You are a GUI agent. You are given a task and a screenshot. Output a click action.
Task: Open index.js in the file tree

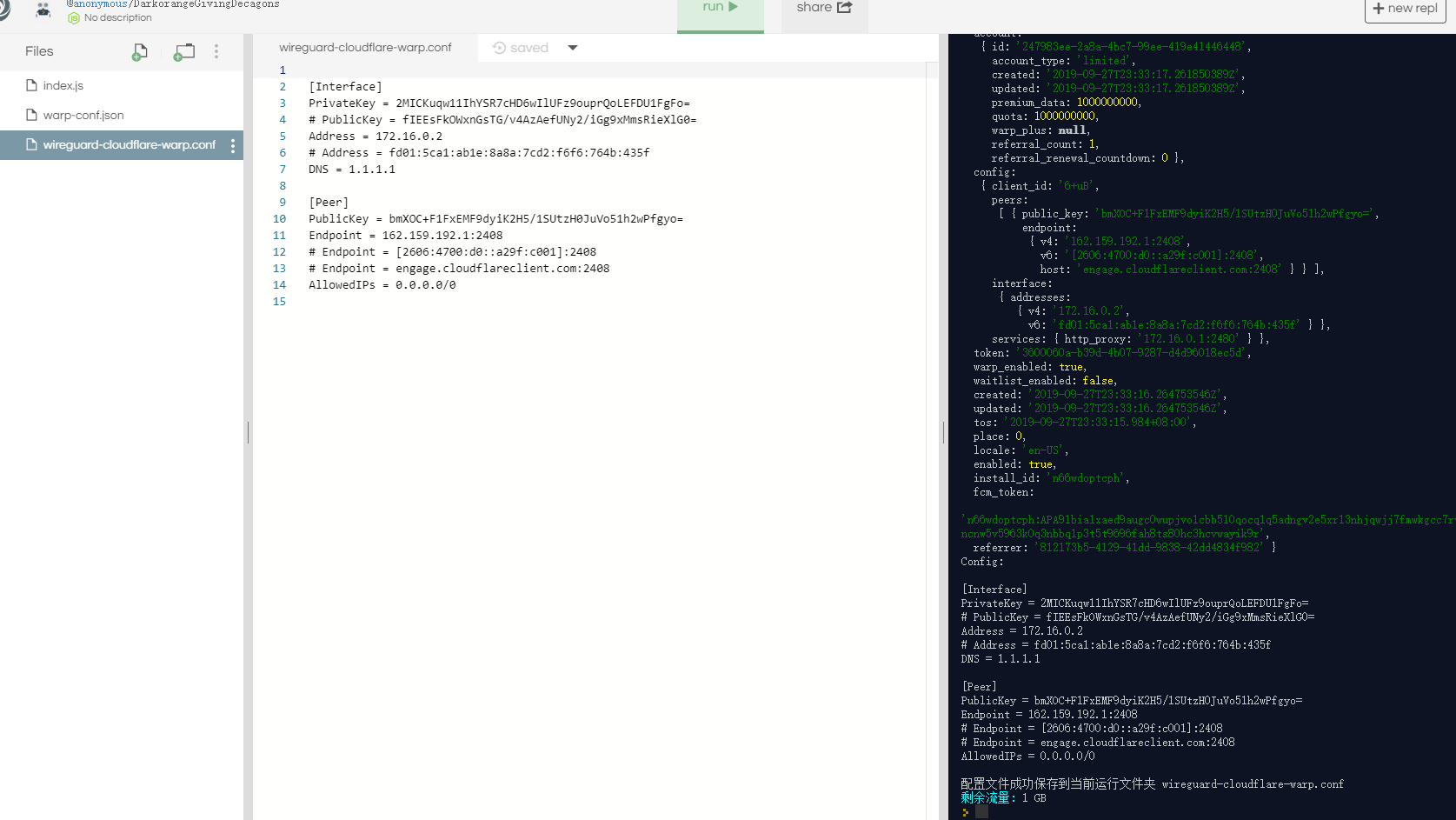pos(63,85)
